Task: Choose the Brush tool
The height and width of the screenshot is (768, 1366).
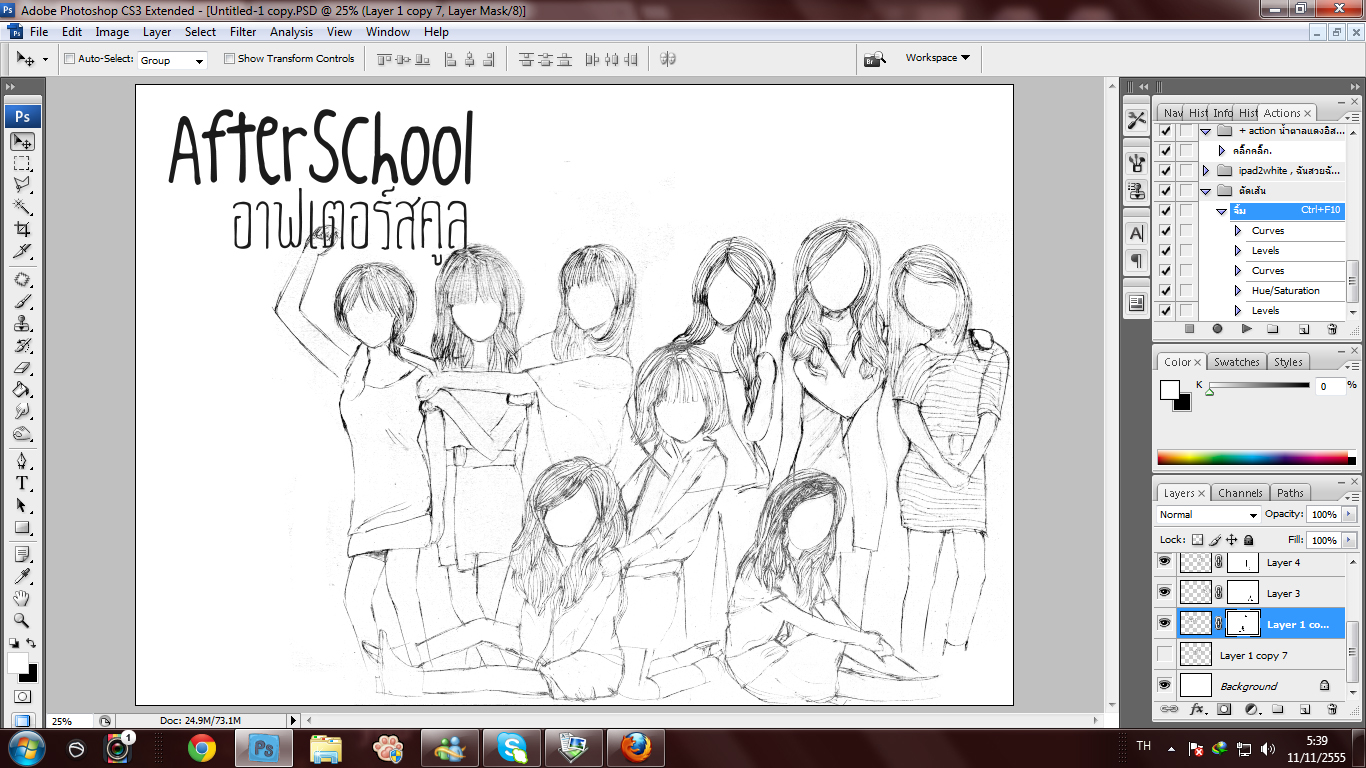Action: [x=22, y=301]
